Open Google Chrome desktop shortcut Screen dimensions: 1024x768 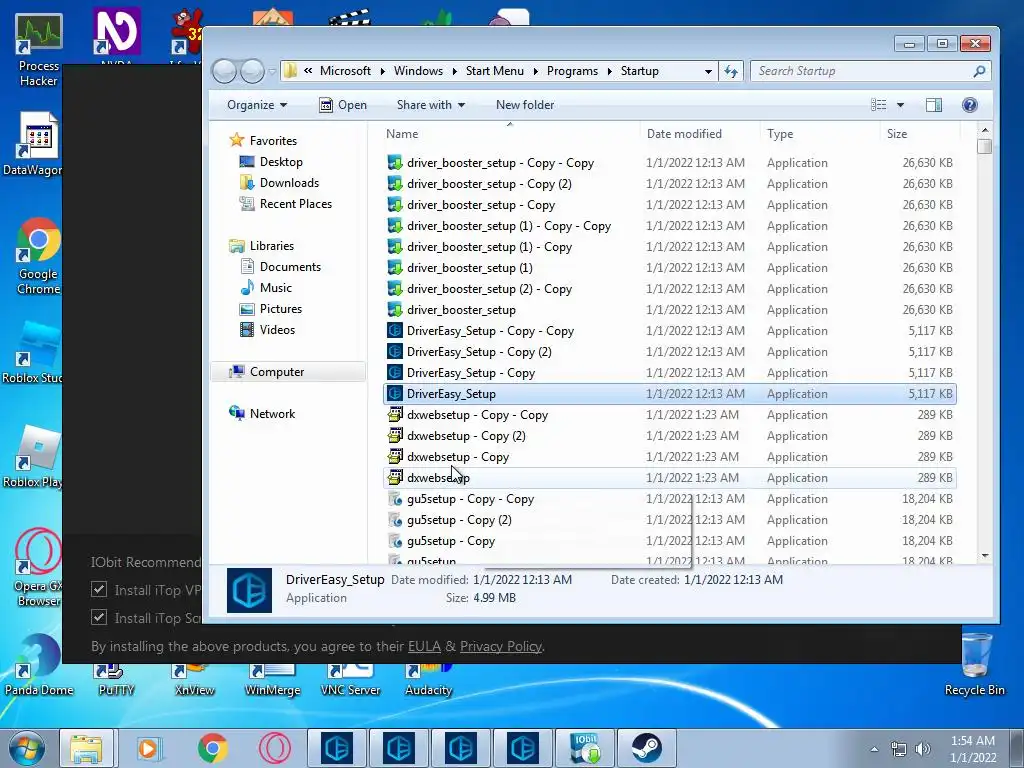(x=39, y=256)
